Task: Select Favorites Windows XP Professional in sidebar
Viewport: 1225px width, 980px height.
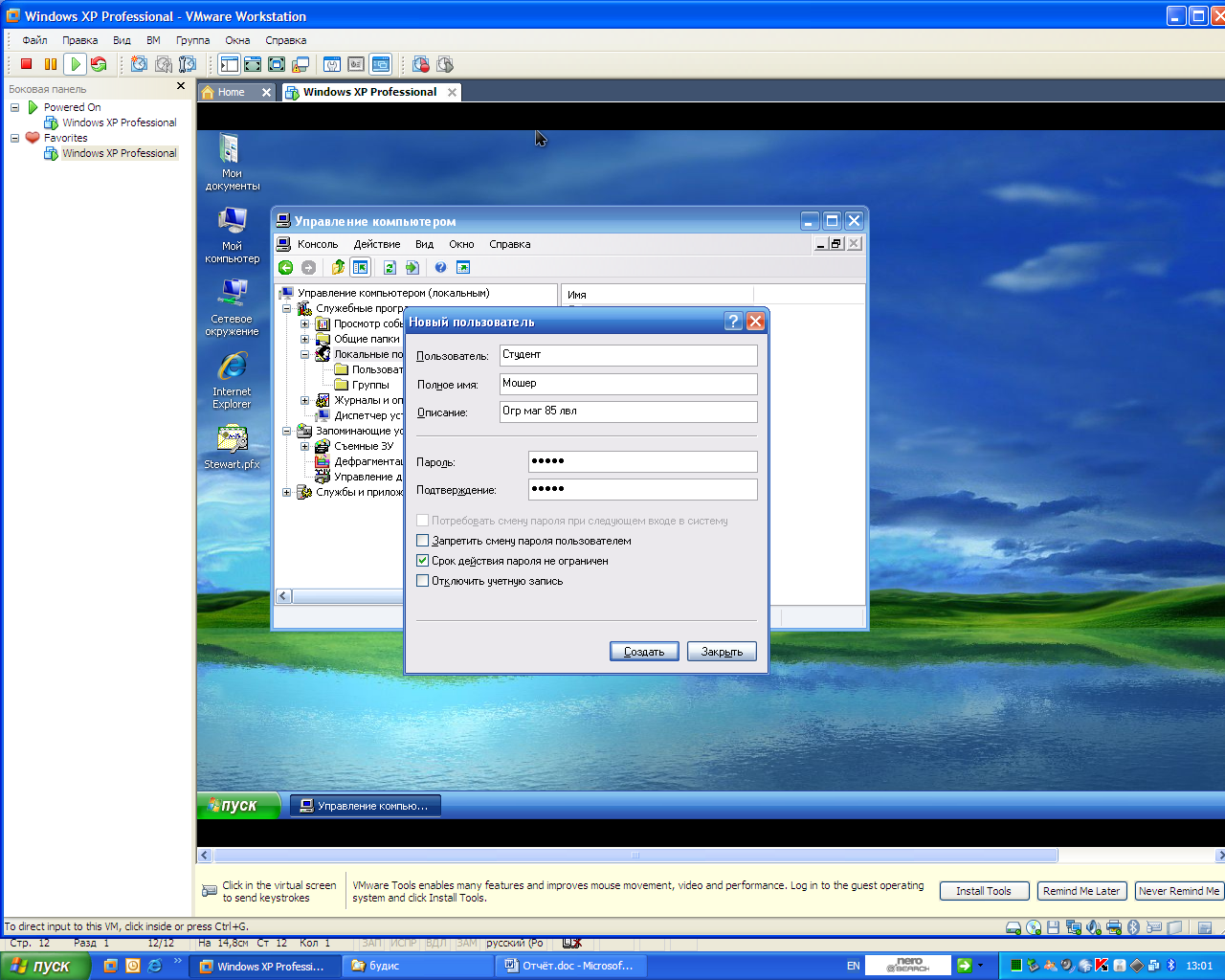Action: click(120, 153)
